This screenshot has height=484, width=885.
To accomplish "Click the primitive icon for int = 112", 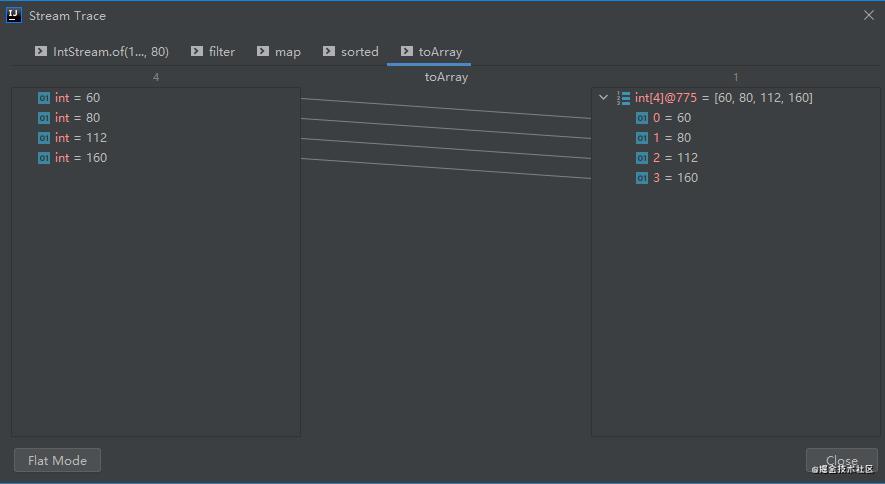I will pyautogui.click(x=44, y=138).
